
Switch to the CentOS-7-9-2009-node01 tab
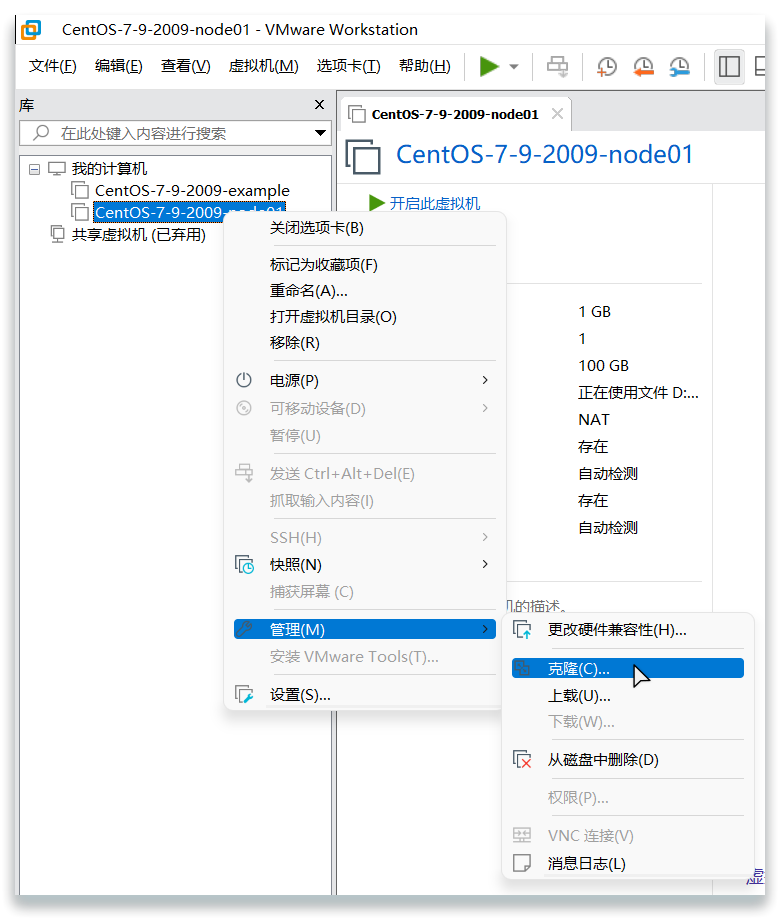click(x=454, y=114)
